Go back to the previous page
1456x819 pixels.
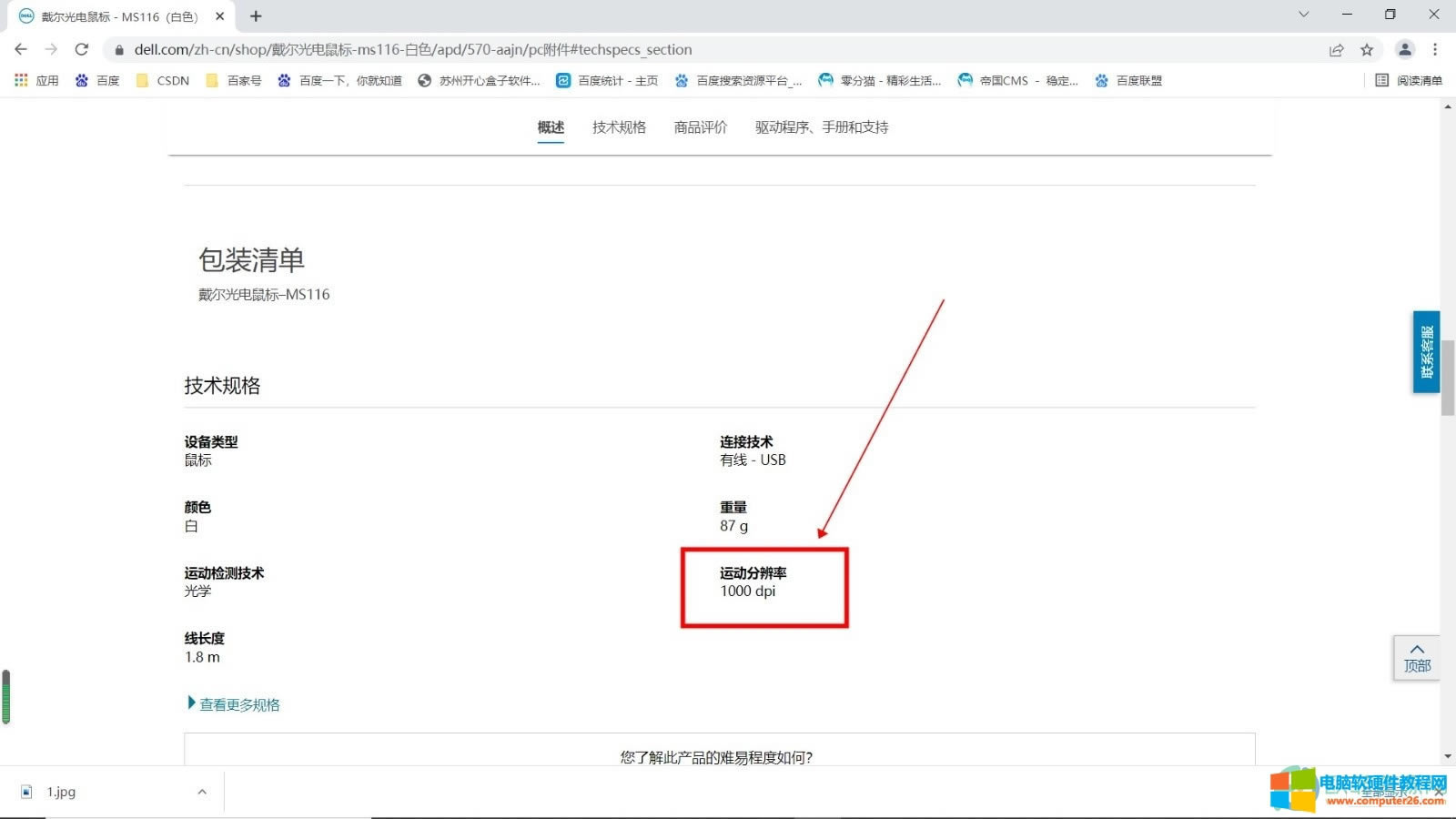(21, 49)
